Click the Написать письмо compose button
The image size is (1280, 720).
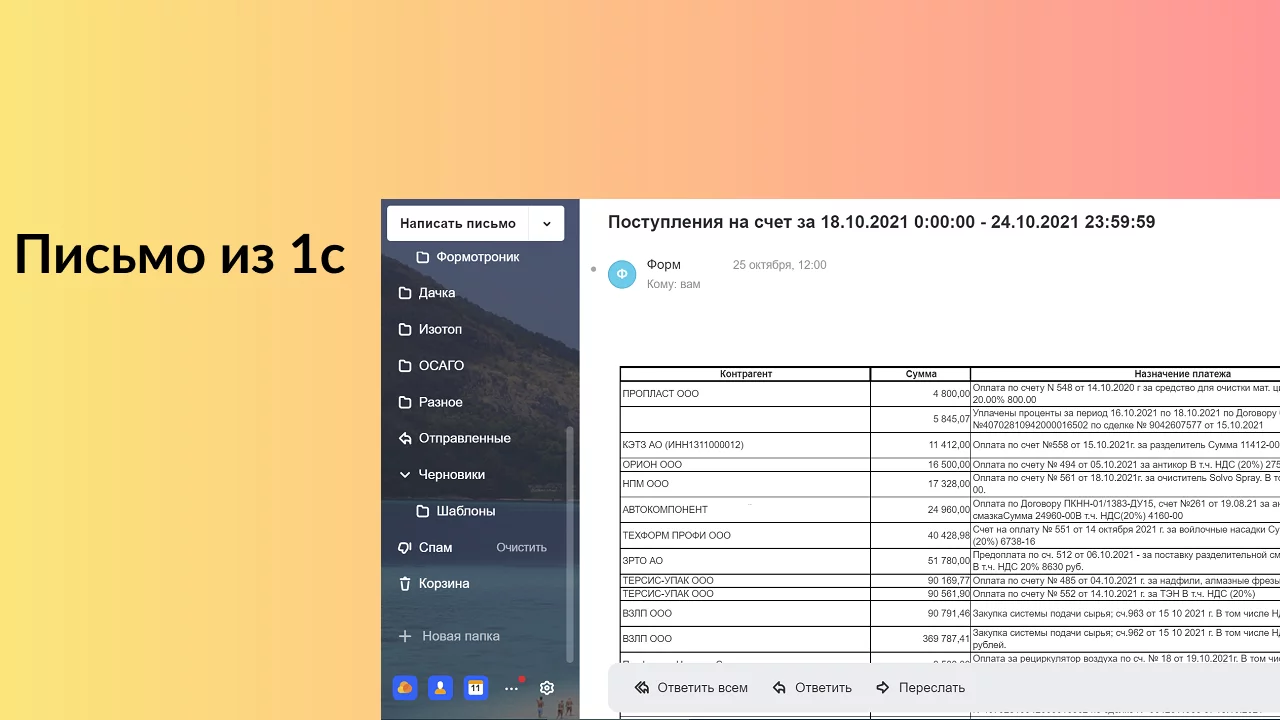pos(458,223)
